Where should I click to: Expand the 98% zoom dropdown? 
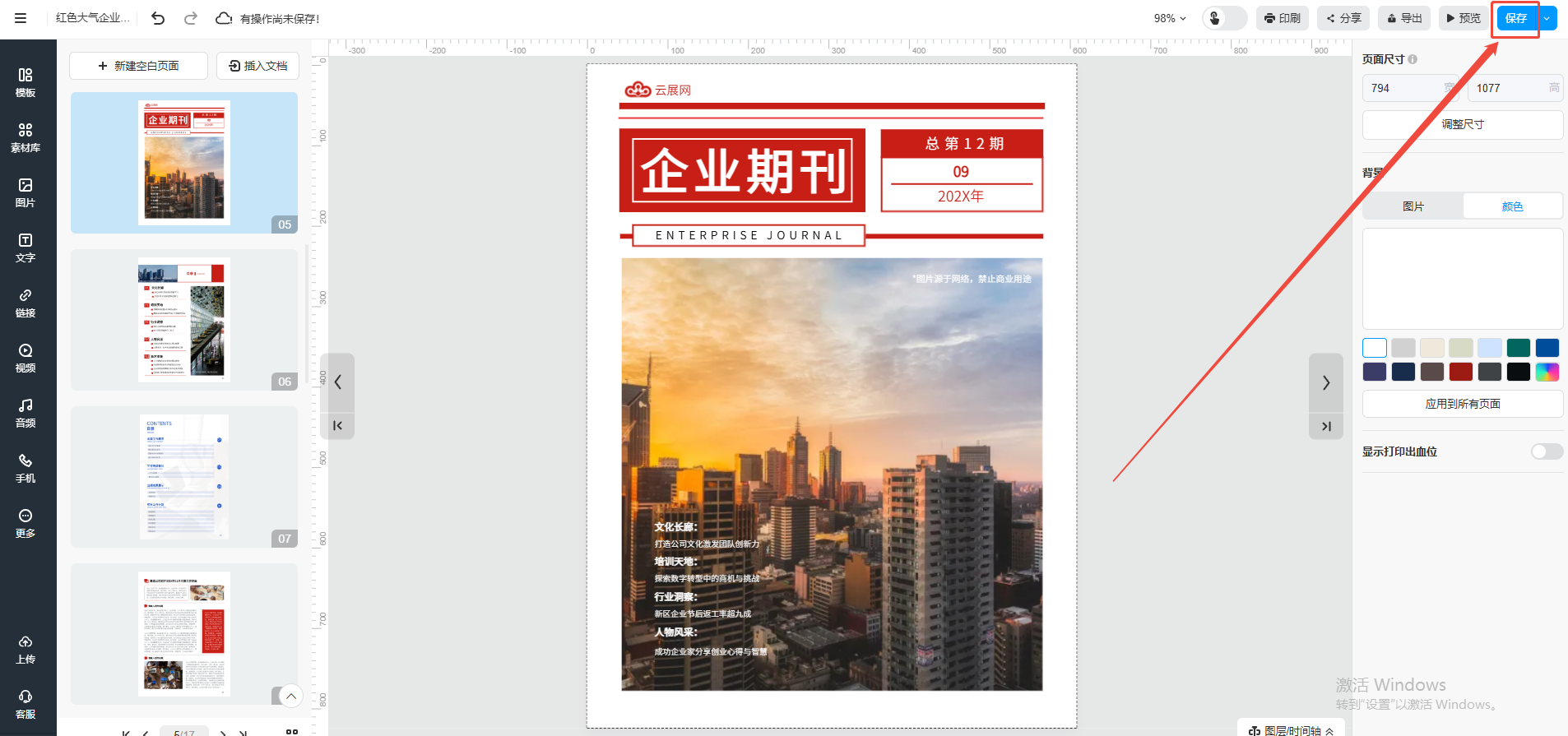[x=1170, y=18]
